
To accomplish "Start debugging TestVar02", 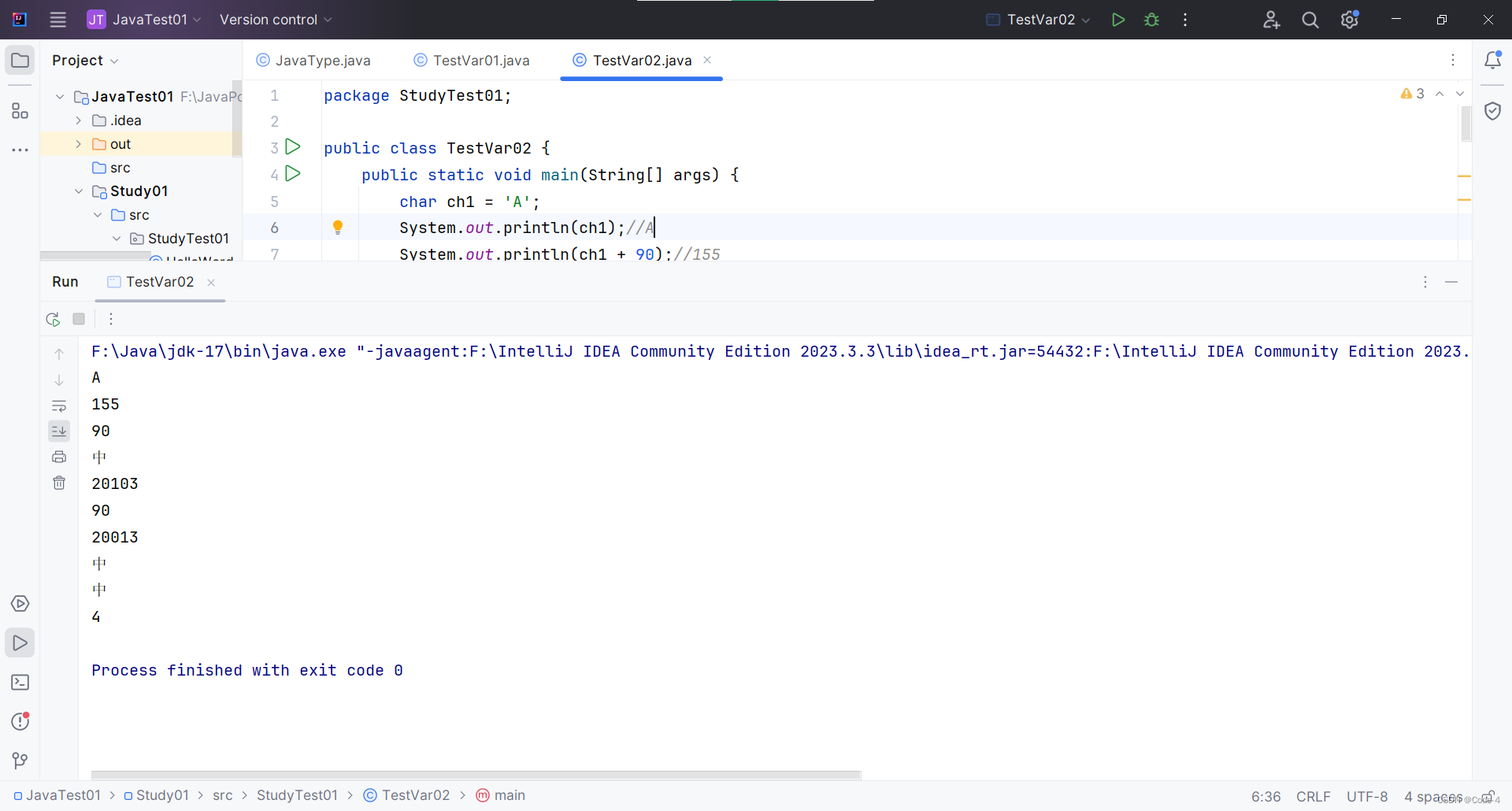I will coord(1151,20).
